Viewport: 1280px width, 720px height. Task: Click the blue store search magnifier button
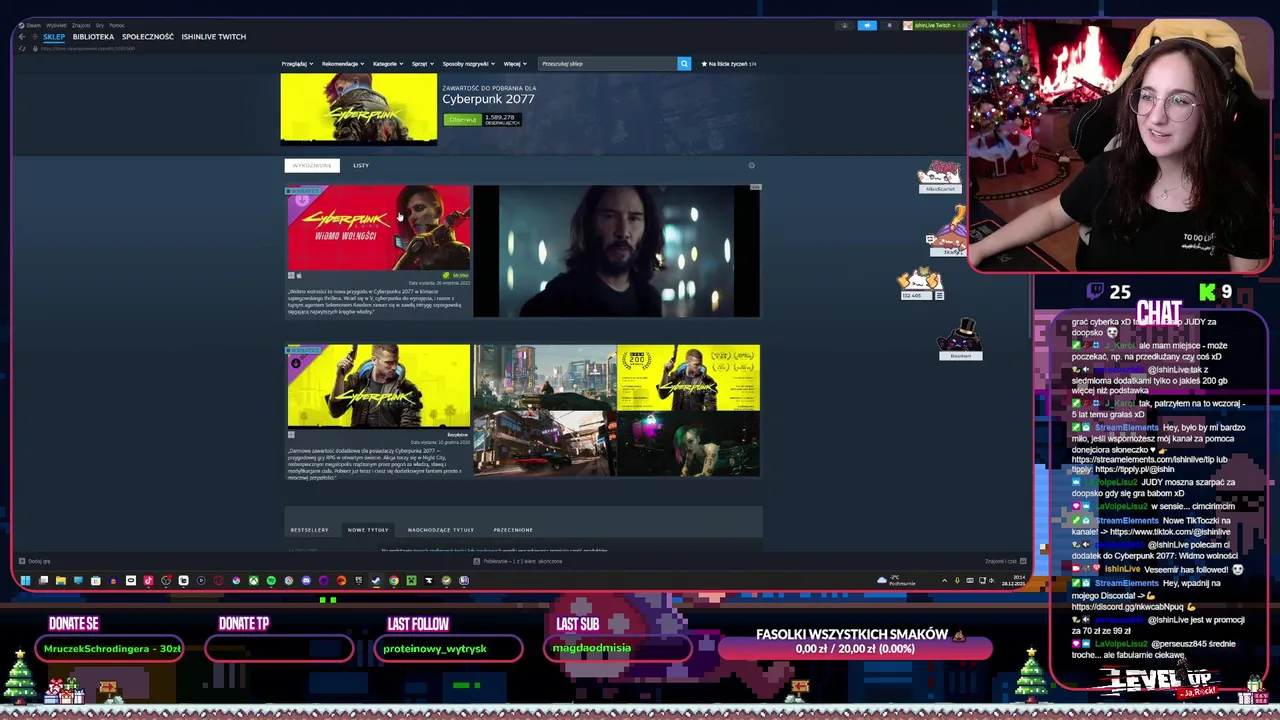pyautogui.click(x=684, y=63)
